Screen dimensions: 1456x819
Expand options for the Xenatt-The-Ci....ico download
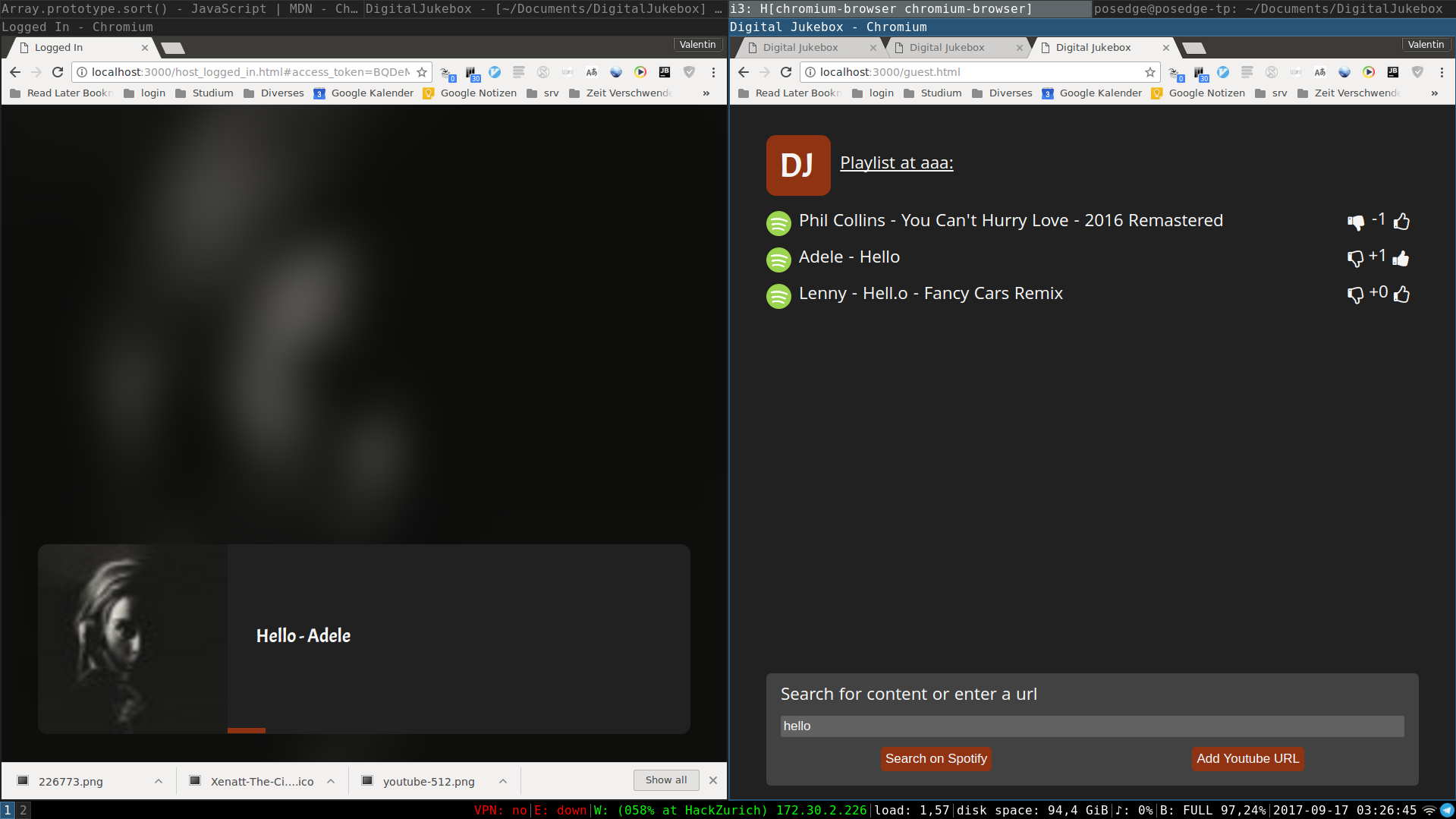(331, 781)
